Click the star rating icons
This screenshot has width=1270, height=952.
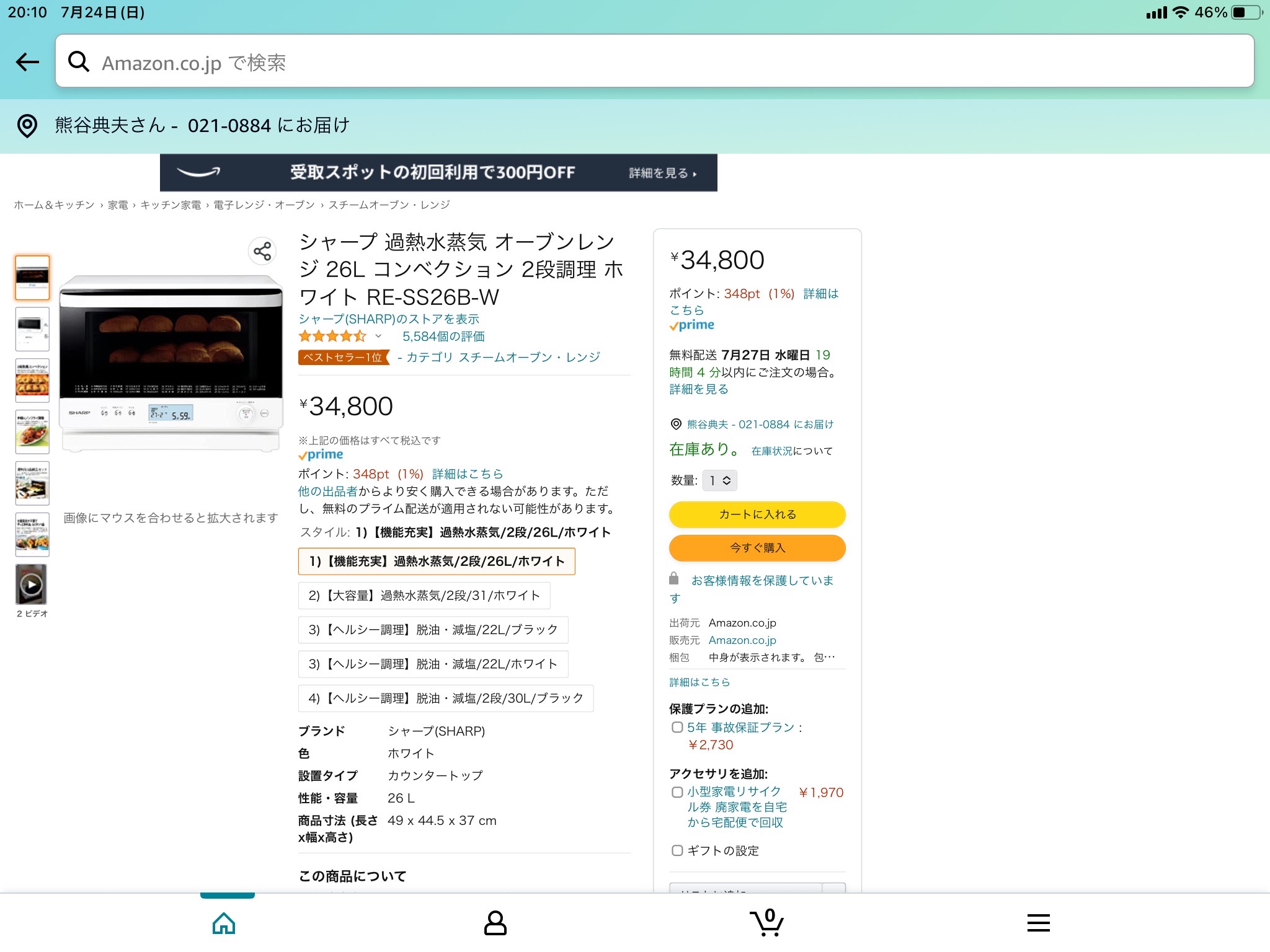click(332, 337)
